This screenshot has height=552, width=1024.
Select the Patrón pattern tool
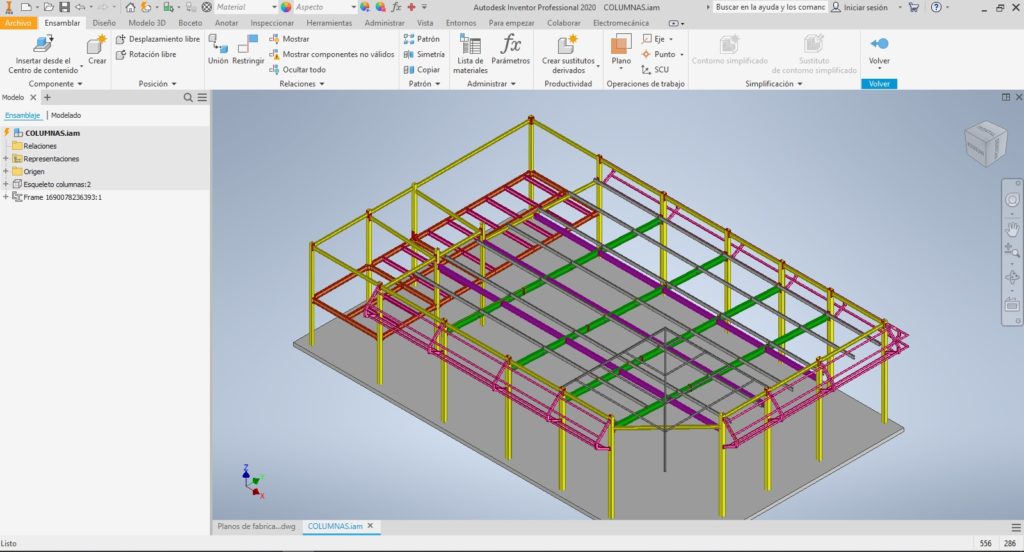tap(421, 39)
